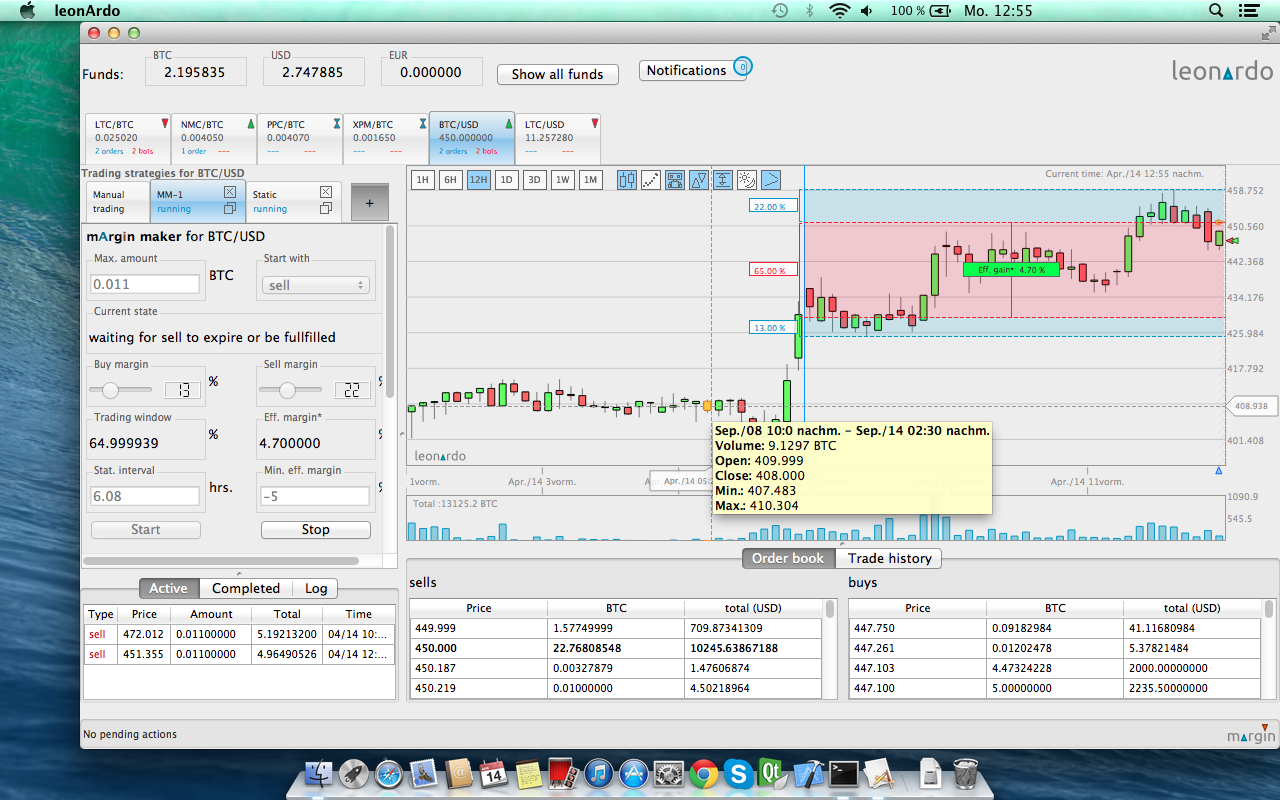Select the 450.000 sells row
1280x800 pixels.
(616, 648)
